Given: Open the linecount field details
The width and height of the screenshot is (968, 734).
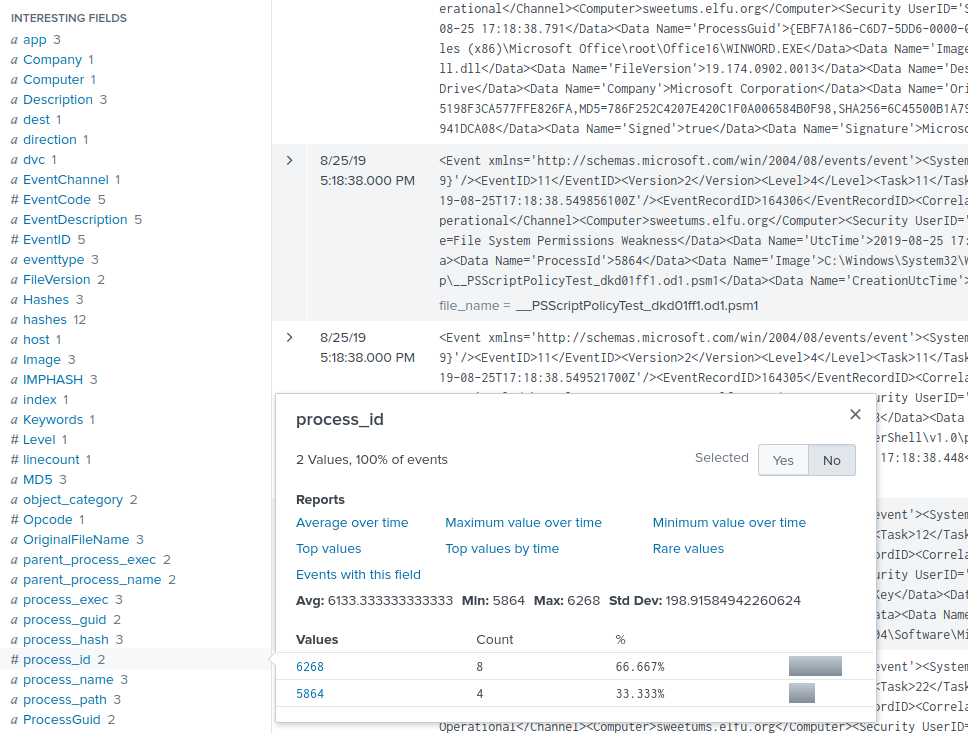Looking at the screenshot, I should [51, 459].
